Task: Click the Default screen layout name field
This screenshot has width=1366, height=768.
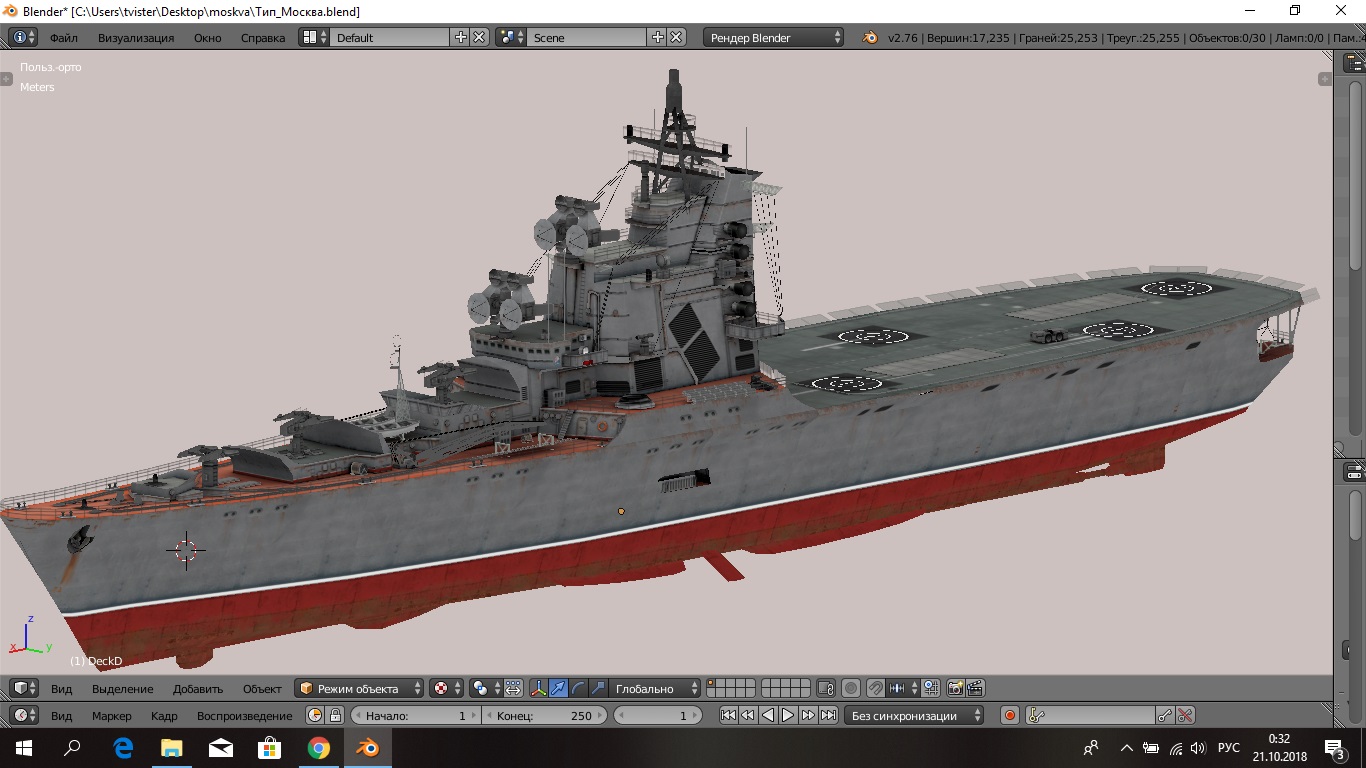Action: coord(390,37)
